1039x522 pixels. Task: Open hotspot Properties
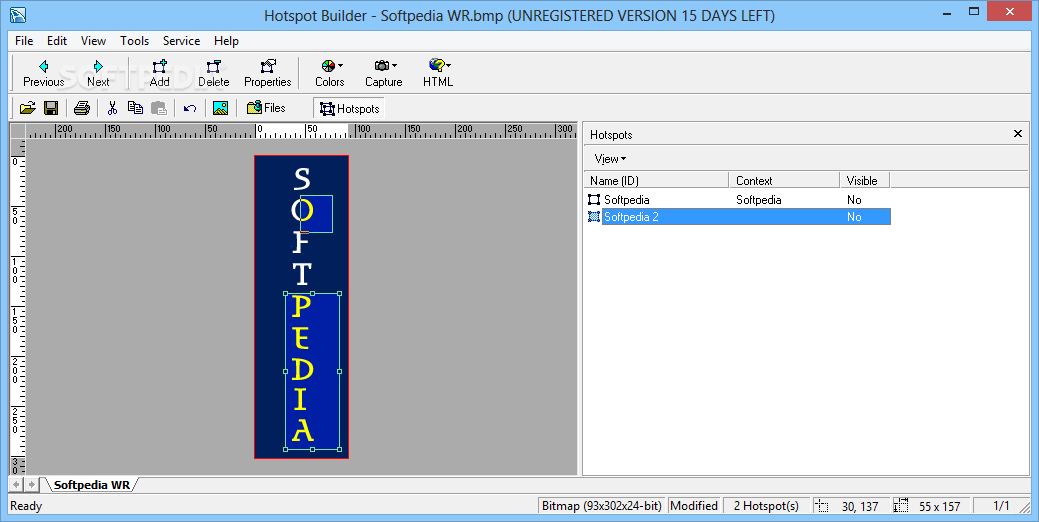(268, 73)
